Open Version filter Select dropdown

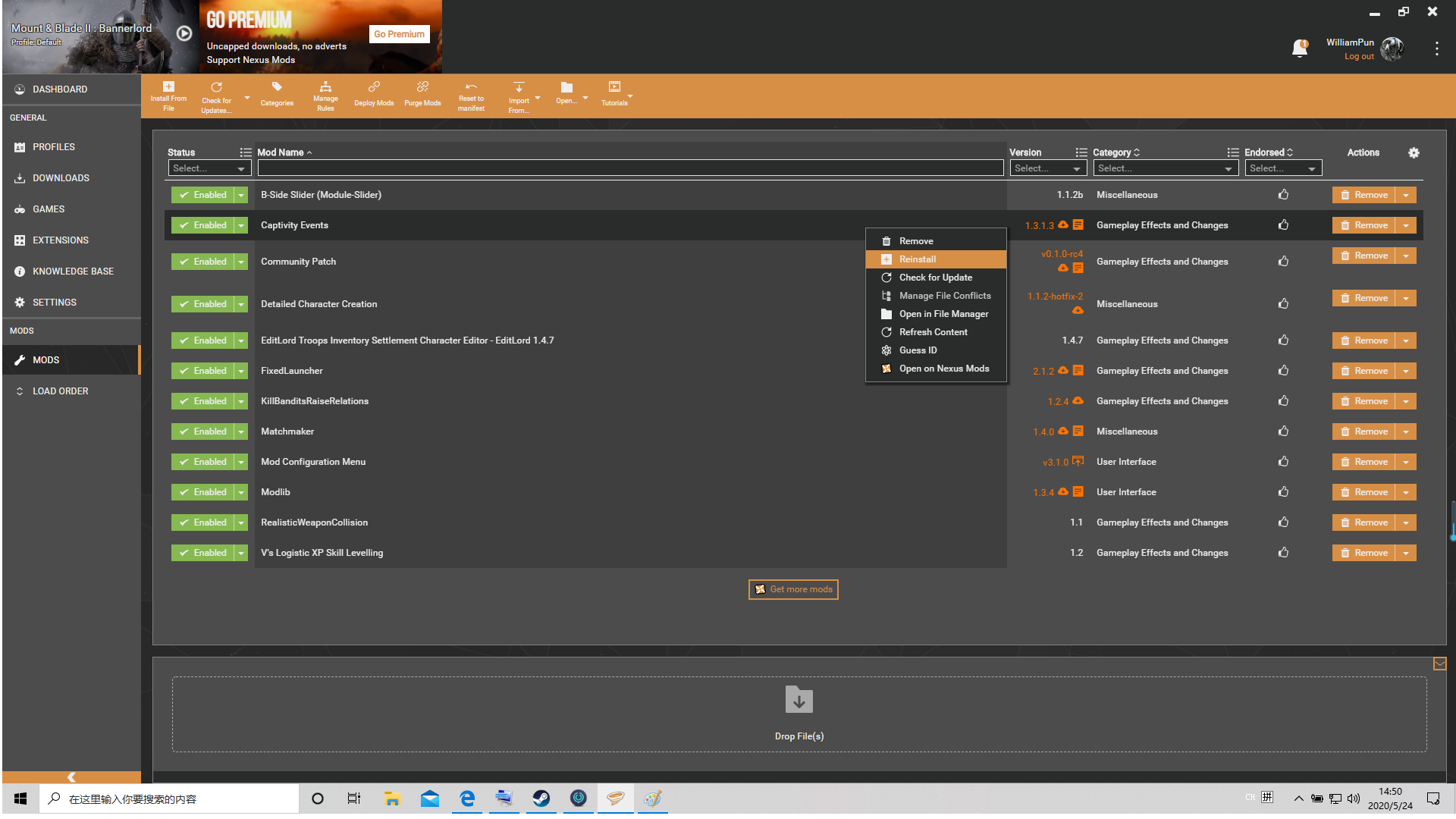point(1048,168)
